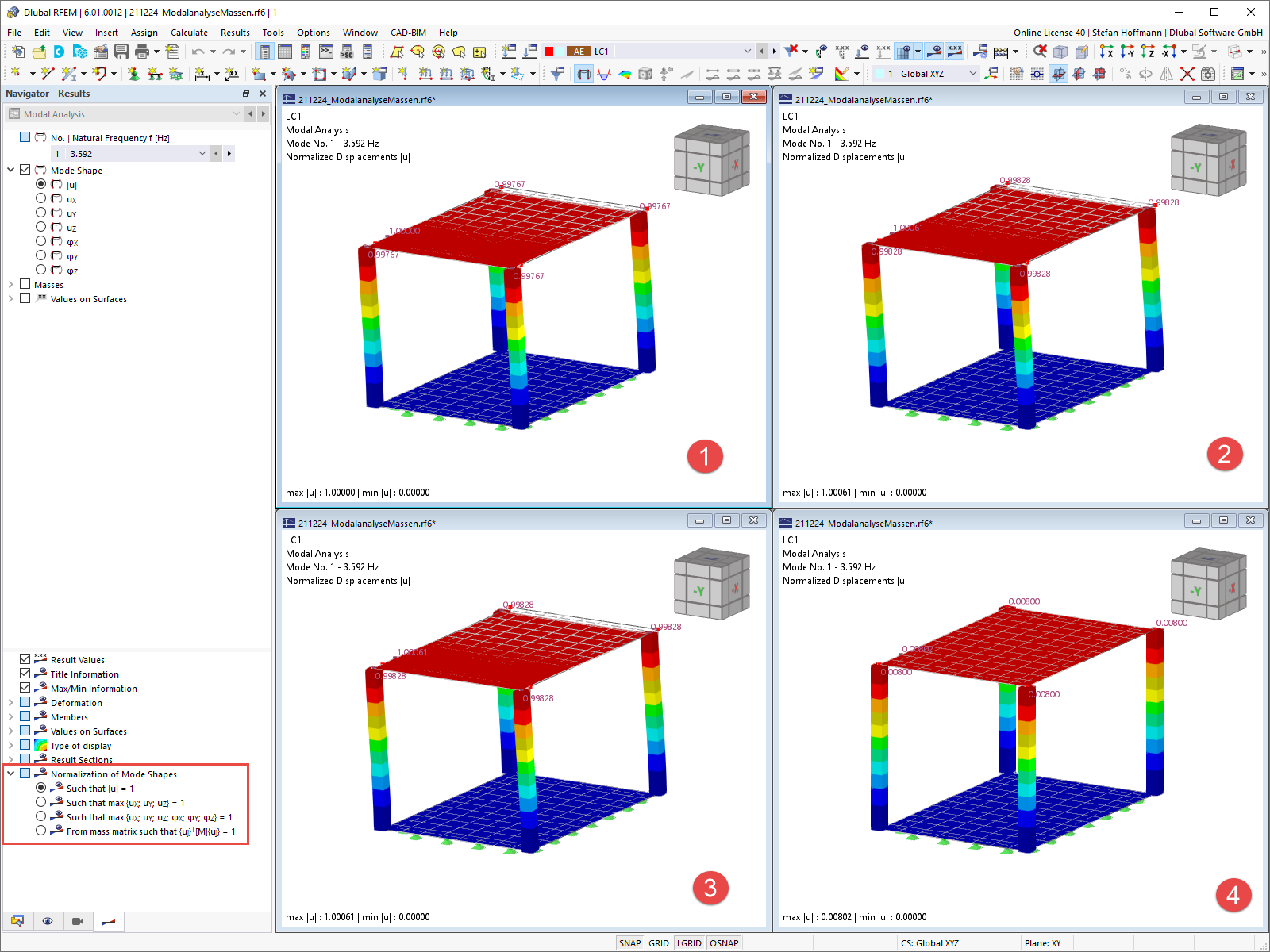
Task: Click the mirror tool icon
Action: 1167,74
